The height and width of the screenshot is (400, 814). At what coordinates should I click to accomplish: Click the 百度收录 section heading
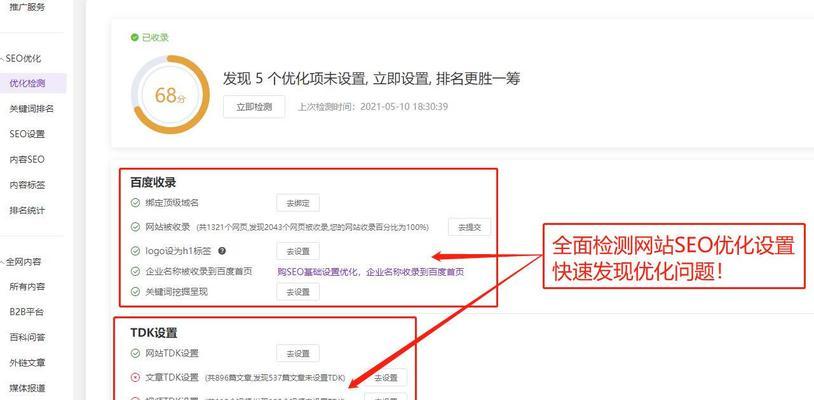point(153,182)
